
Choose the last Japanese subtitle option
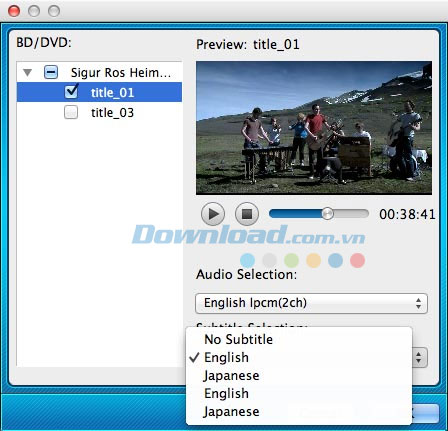pos(231,411)
